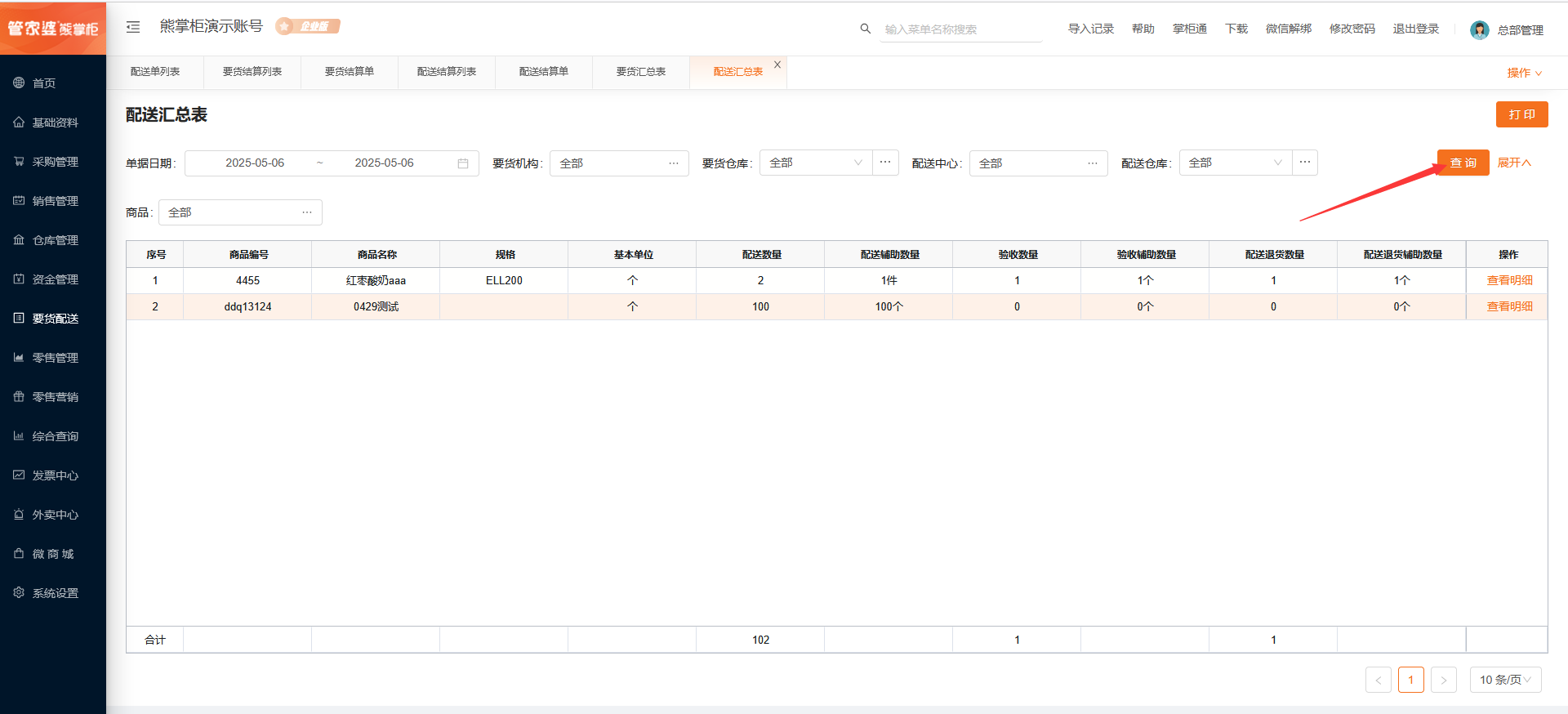Screen dimensions: 1568x714
Task: Click the chart icon beside 零售管理
Action: click(x=19, y=357)
